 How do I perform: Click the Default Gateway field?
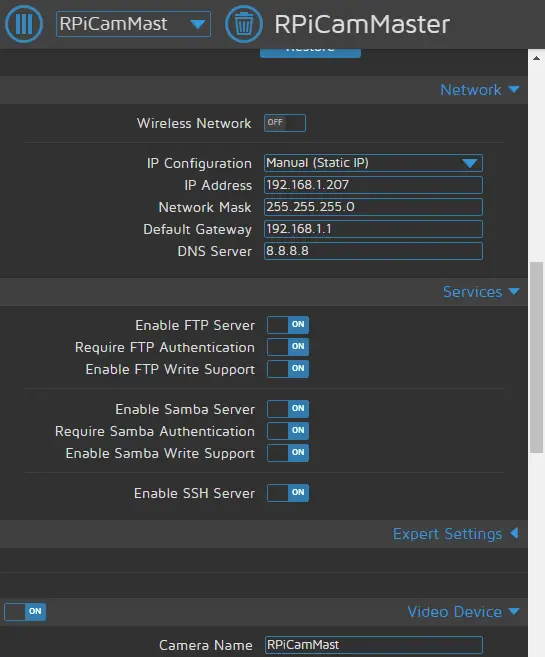(373, 229)
